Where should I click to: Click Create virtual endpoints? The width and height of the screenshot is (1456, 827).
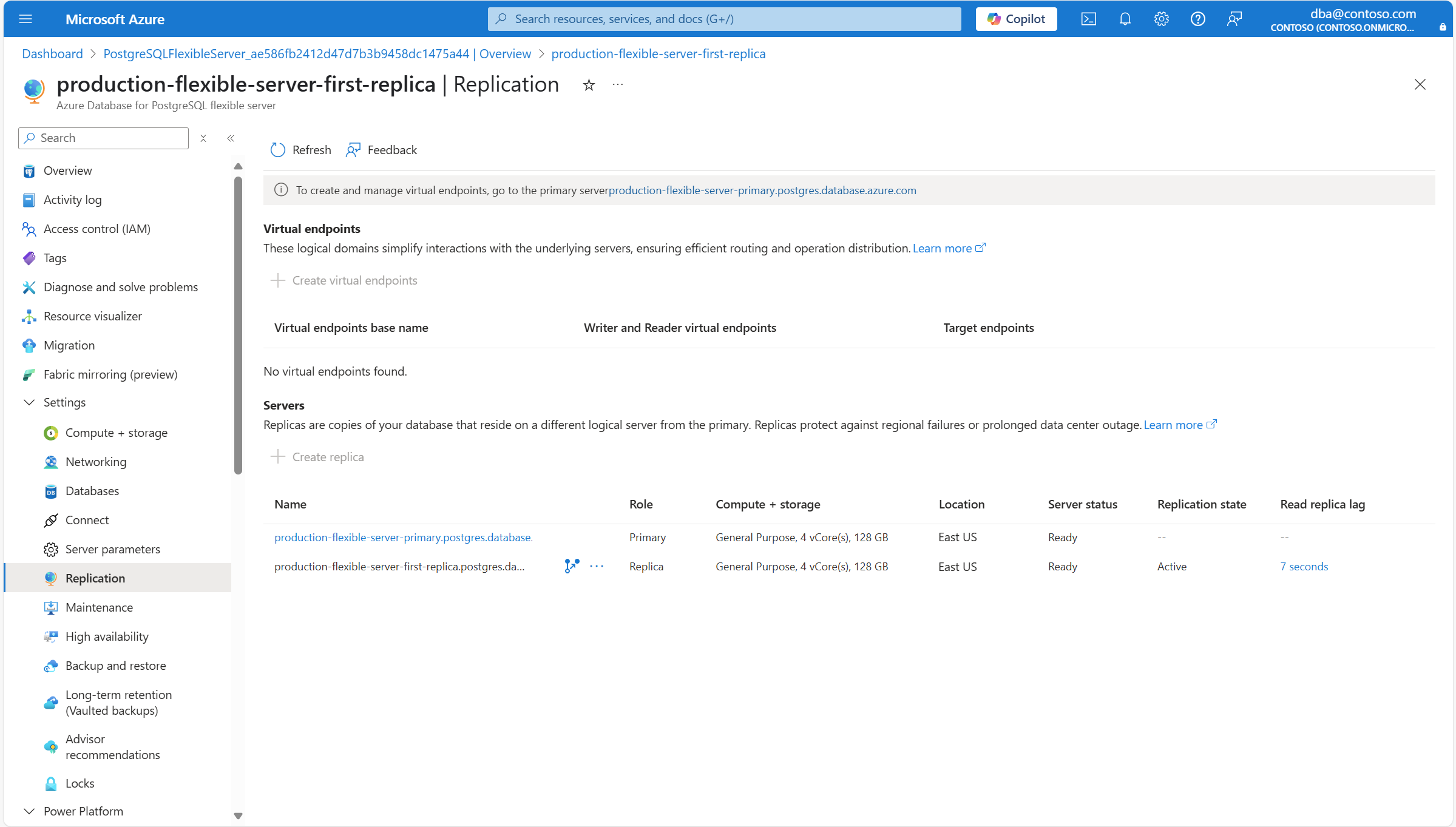click(344, 280)
